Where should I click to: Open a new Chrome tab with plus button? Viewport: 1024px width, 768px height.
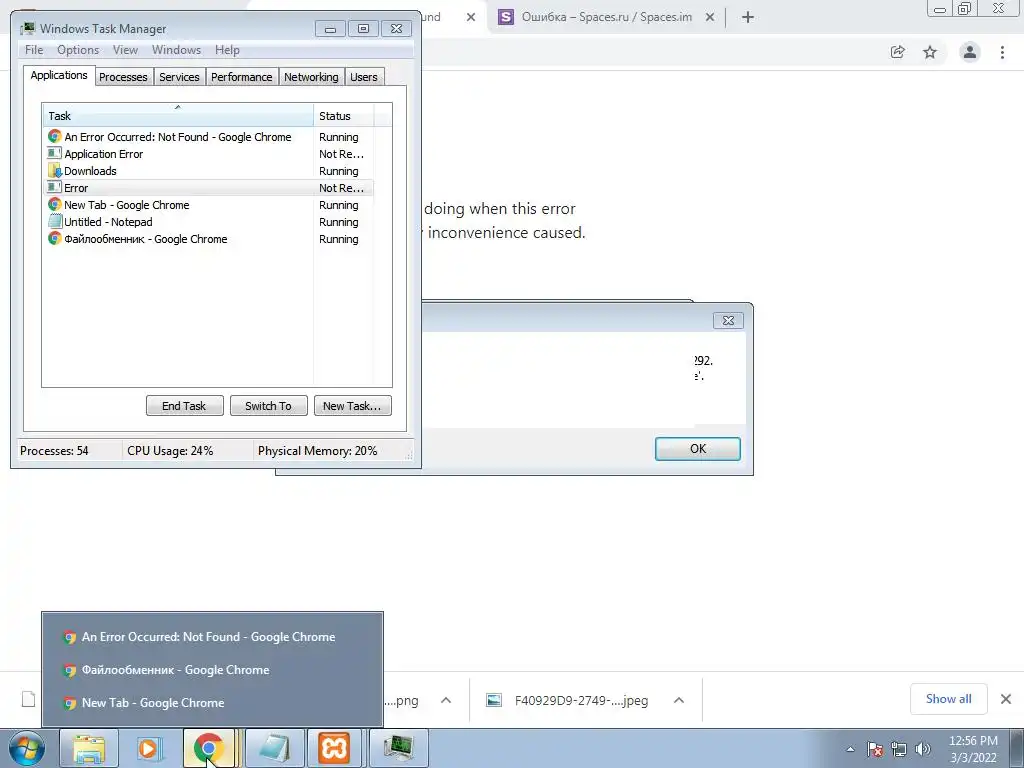748,17
